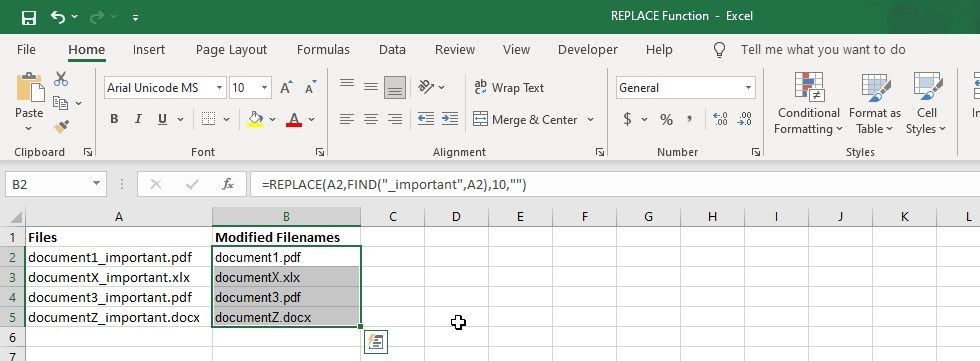Open Conditional Formatting menu

pyautogui.click(x=808, y=104)
